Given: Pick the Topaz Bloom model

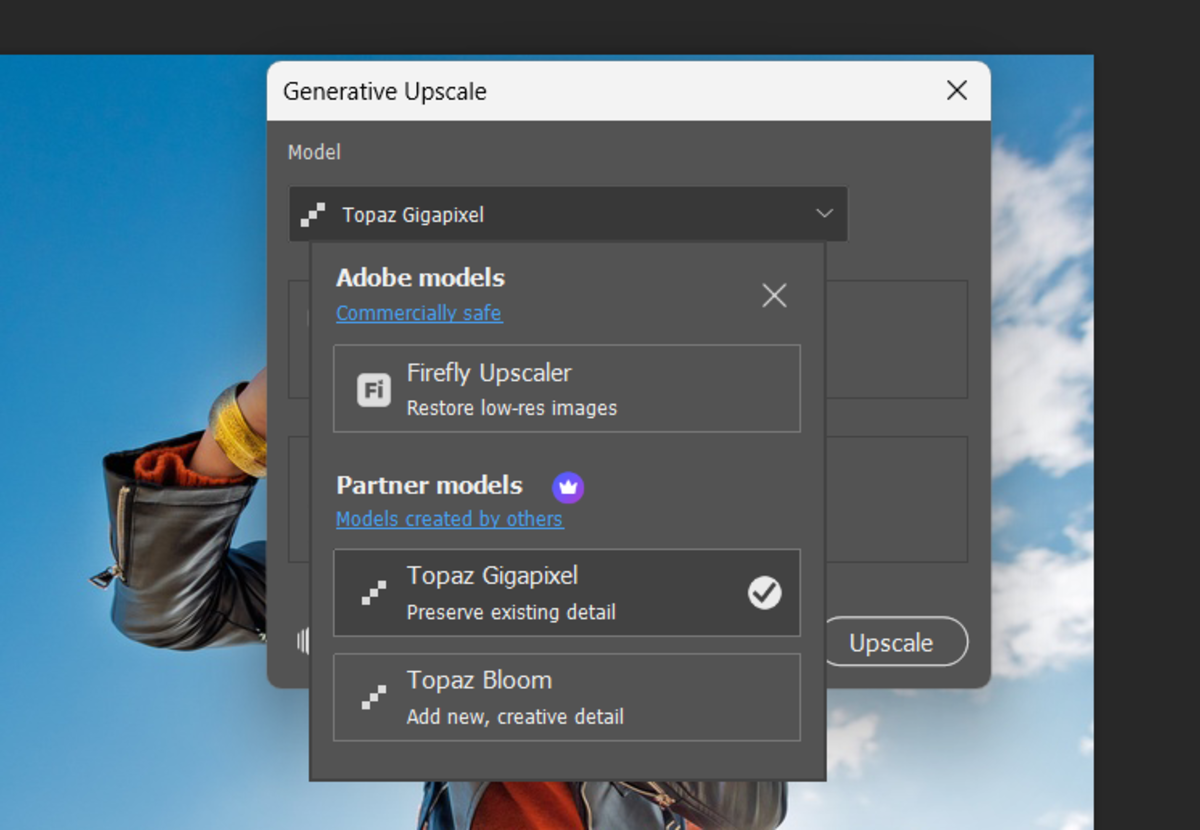Looking at the screenshot, I should 567,697.
